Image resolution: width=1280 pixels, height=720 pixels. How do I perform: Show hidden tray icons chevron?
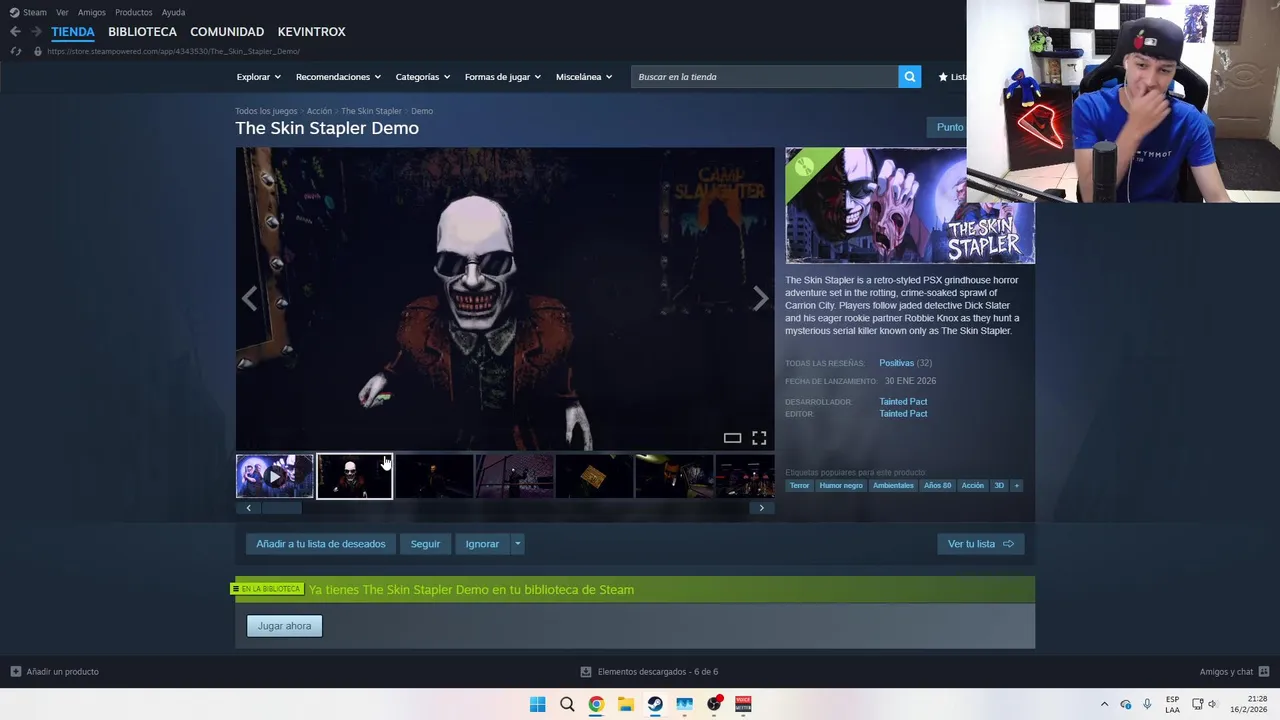1104,704
